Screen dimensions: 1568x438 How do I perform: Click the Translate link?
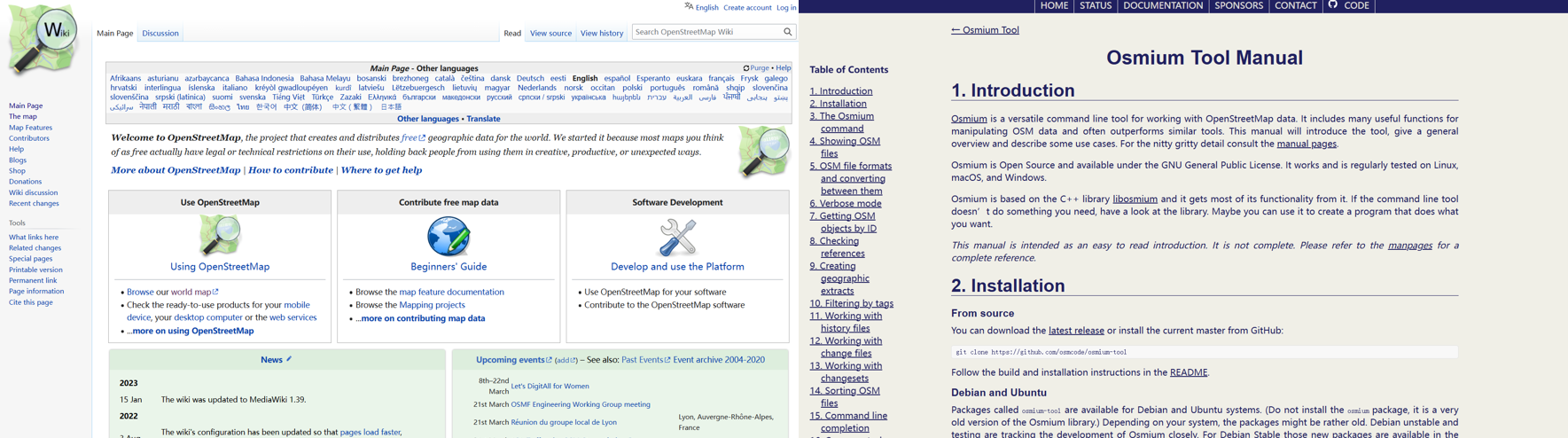[483, 119]
